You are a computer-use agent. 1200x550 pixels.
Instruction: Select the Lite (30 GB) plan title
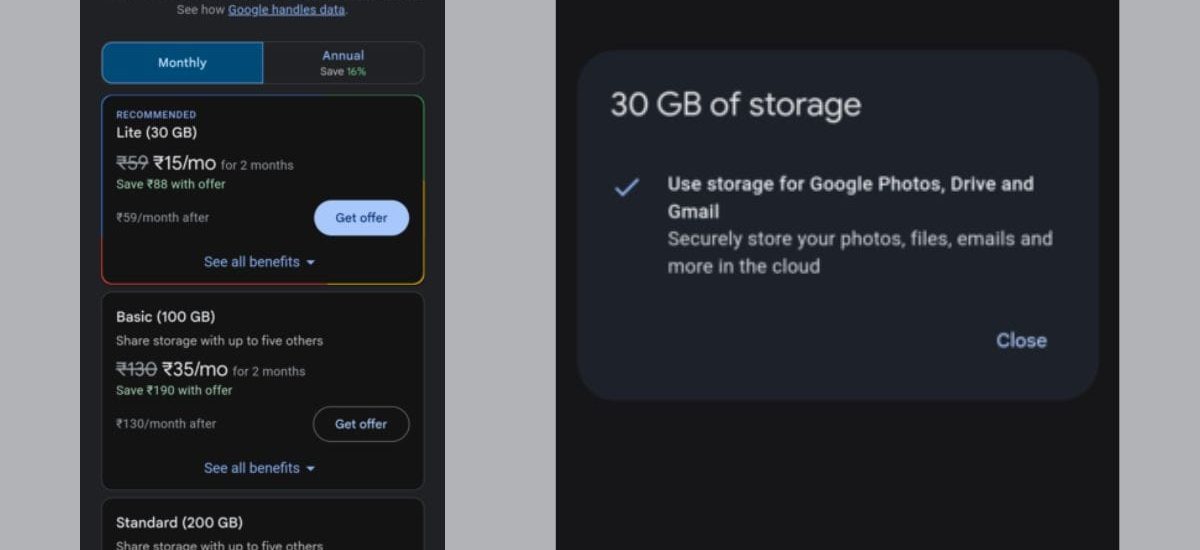click(156, 133)
